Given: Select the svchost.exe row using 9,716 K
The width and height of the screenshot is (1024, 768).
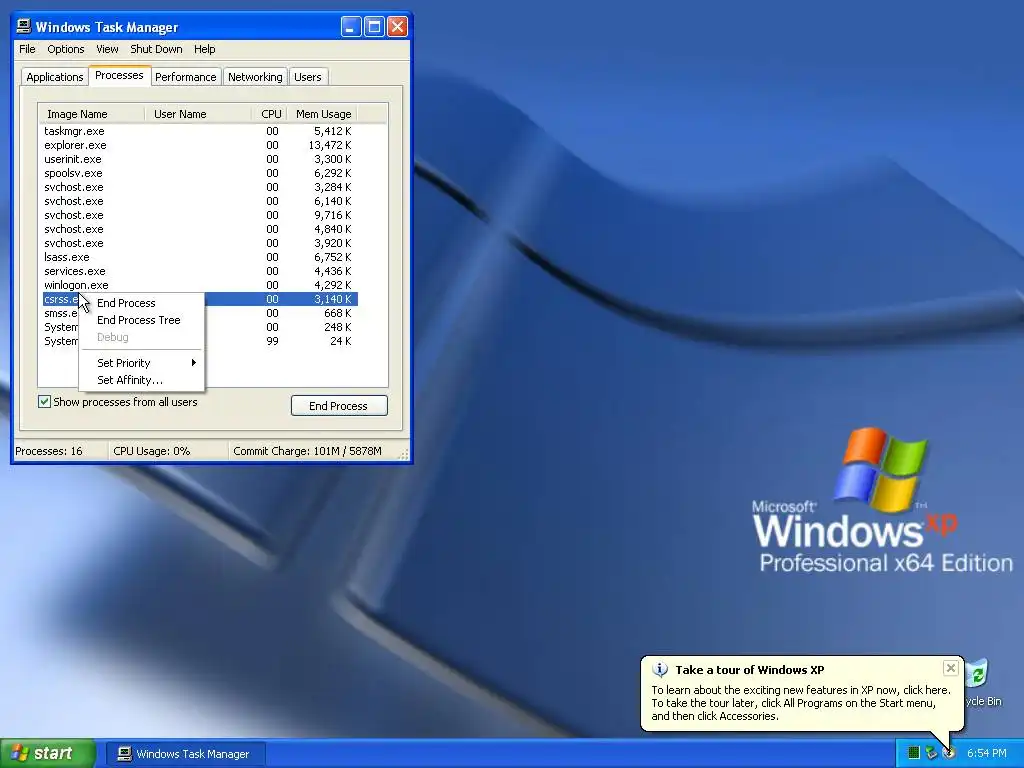Looking at the screenshot, I should click(198, 215).
